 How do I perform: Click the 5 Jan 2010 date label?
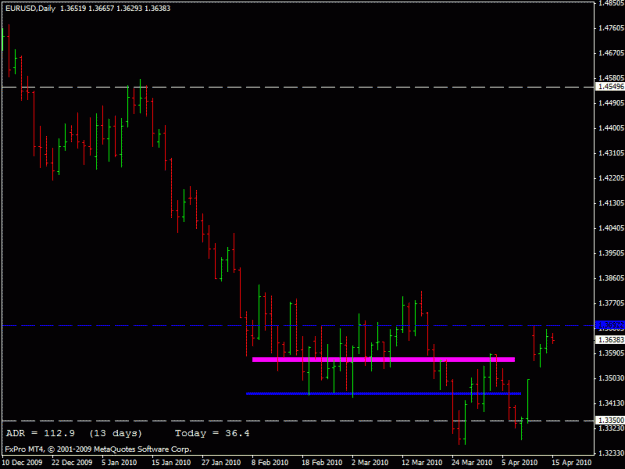click(119, 463)
